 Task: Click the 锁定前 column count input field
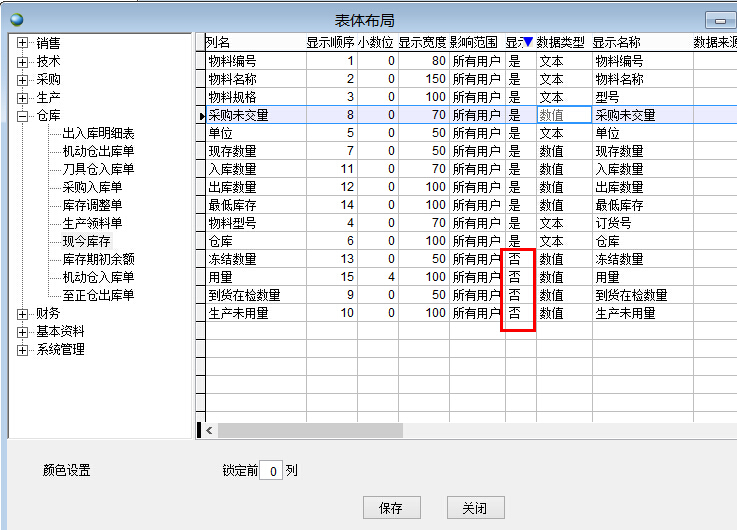click(x=269, y=470)
